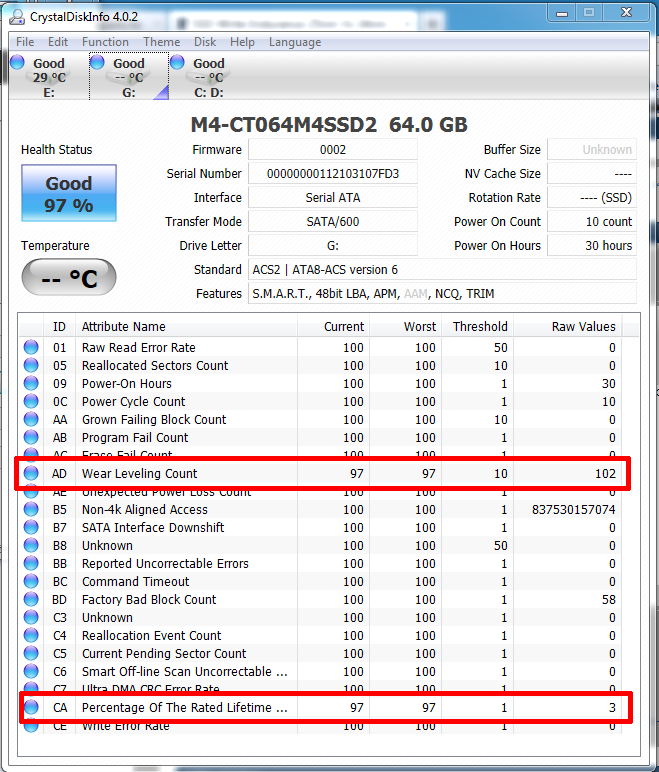
Task: Click status orb for B8 Unknown row
Action: coord(31,545)
